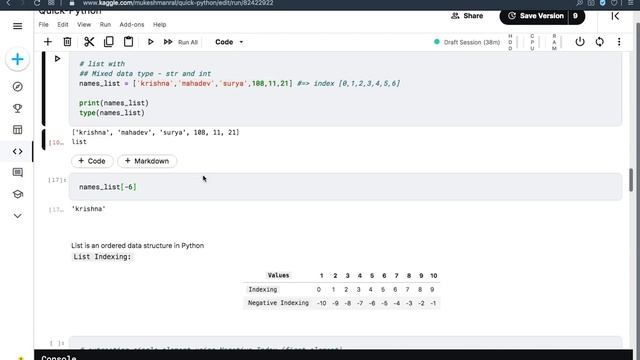The height and width of the screenshot is (360, 640).
Task: Click the Indexing row label in table
Action: (263, 289)
